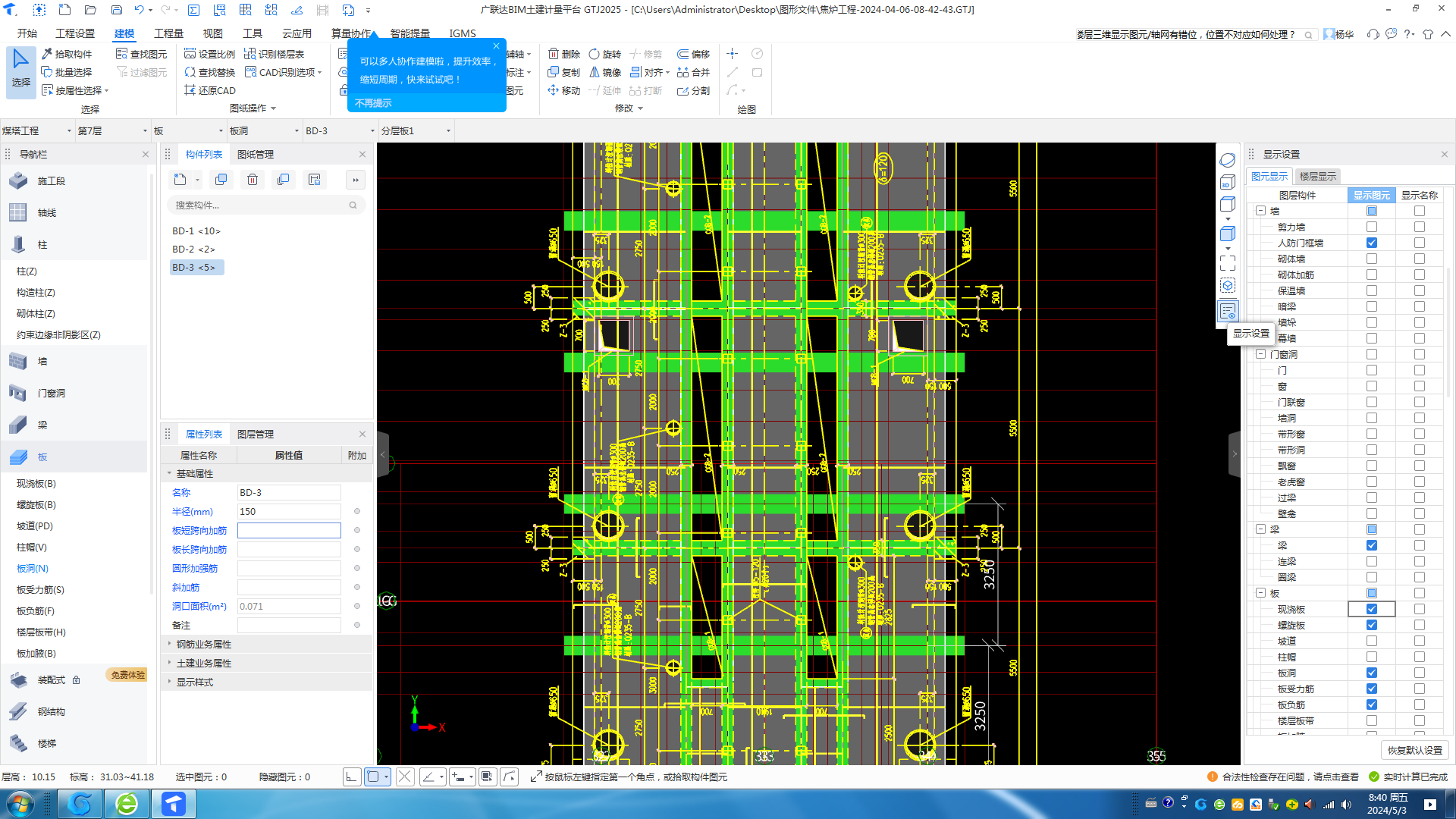Click 不再提示 in the tip popup
1456x819 pixels.
click(374, 103)
